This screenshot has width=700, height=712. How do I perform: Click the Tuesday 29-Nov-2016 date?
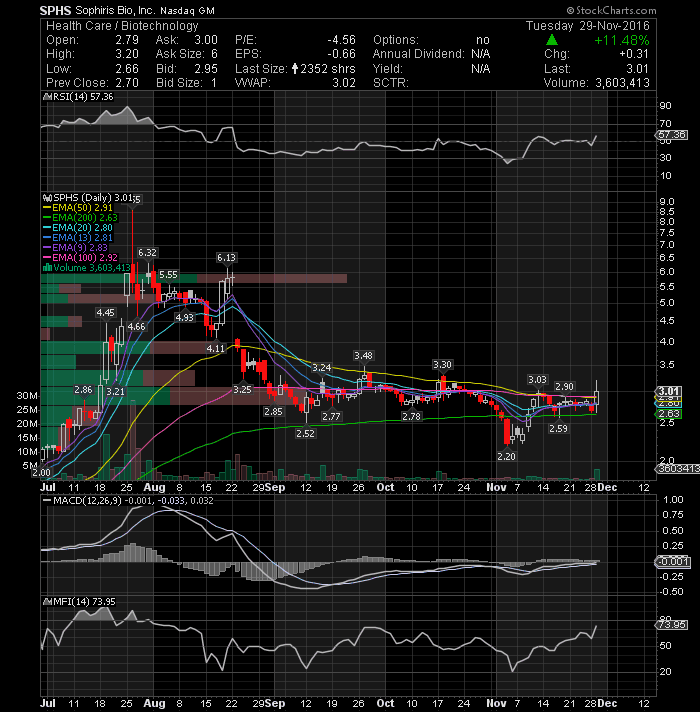(588, 26)
